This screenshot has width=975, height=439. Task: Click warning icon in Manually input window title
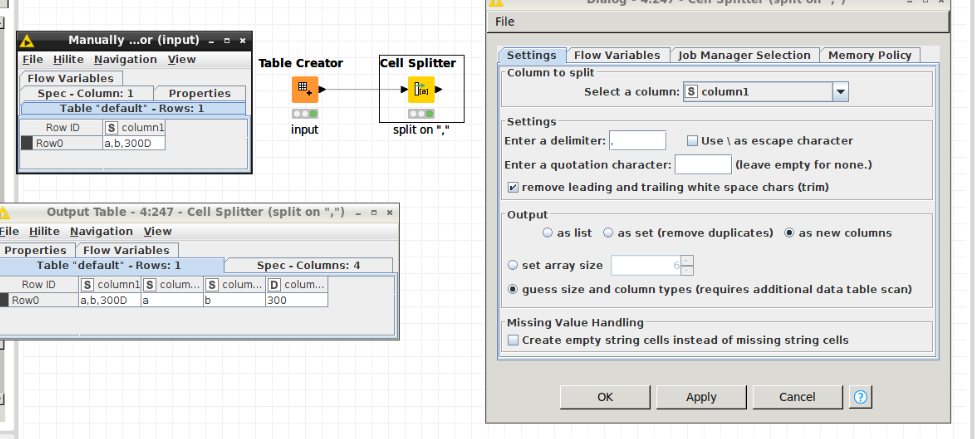(26, 40)
